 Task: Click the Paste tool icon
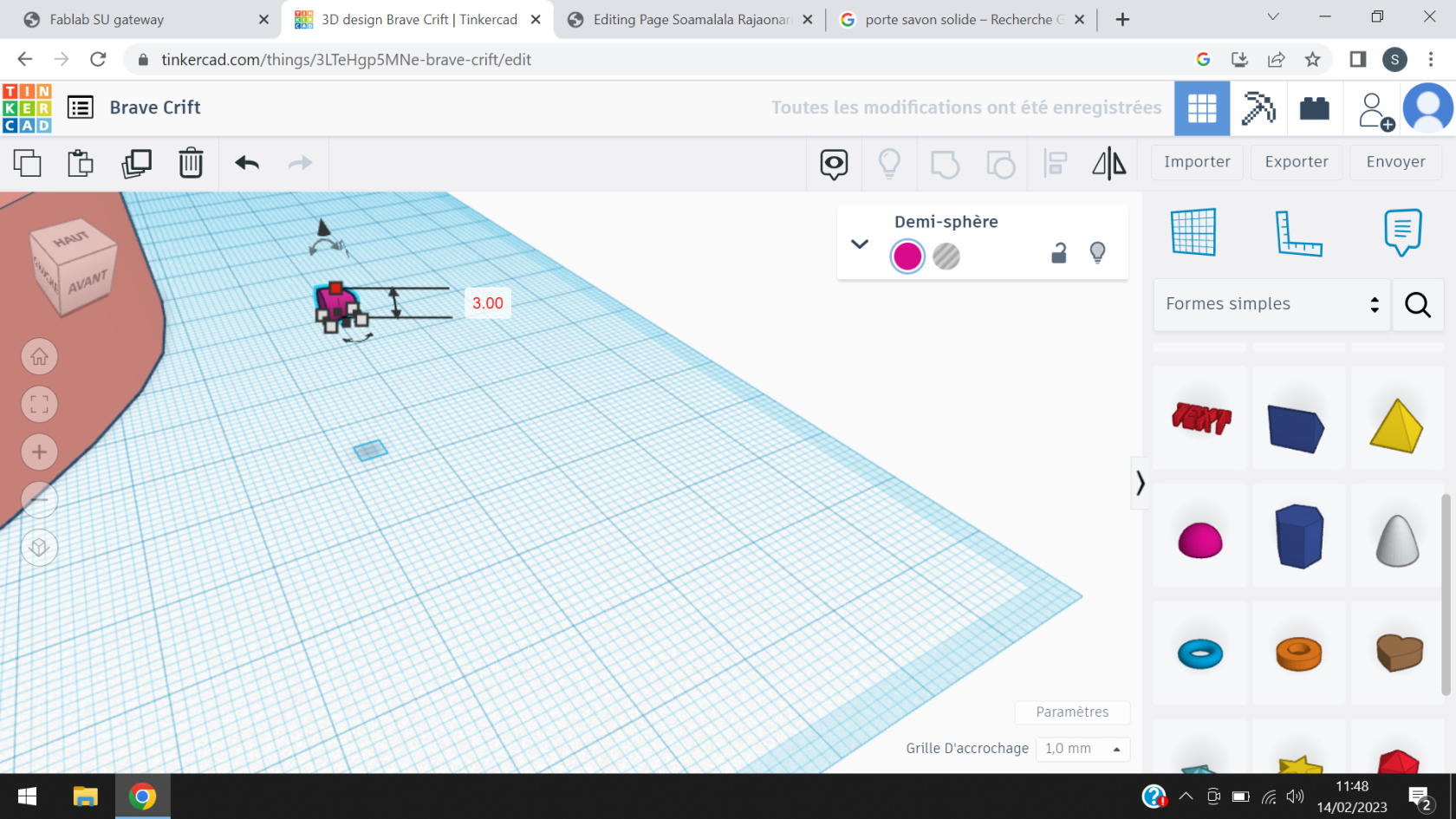point(81,163)
